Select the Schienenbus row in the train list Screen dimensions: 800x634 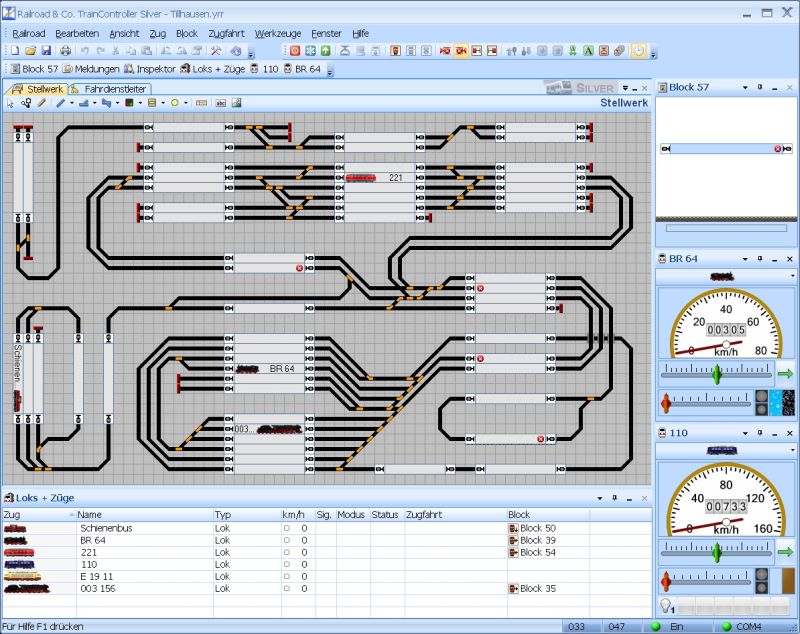(x=327, y=528)
